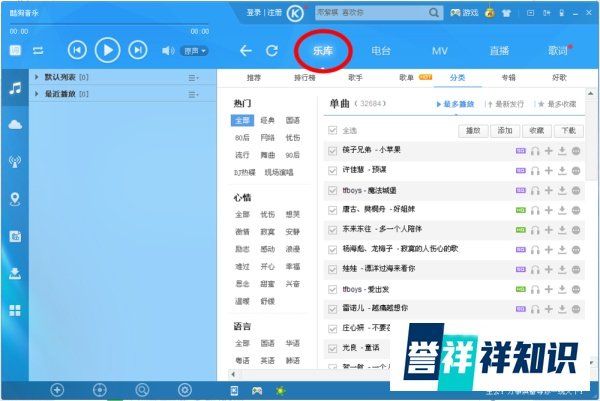Uncheck the 多一个人陪伴 song checkbox

pos(332,230)
